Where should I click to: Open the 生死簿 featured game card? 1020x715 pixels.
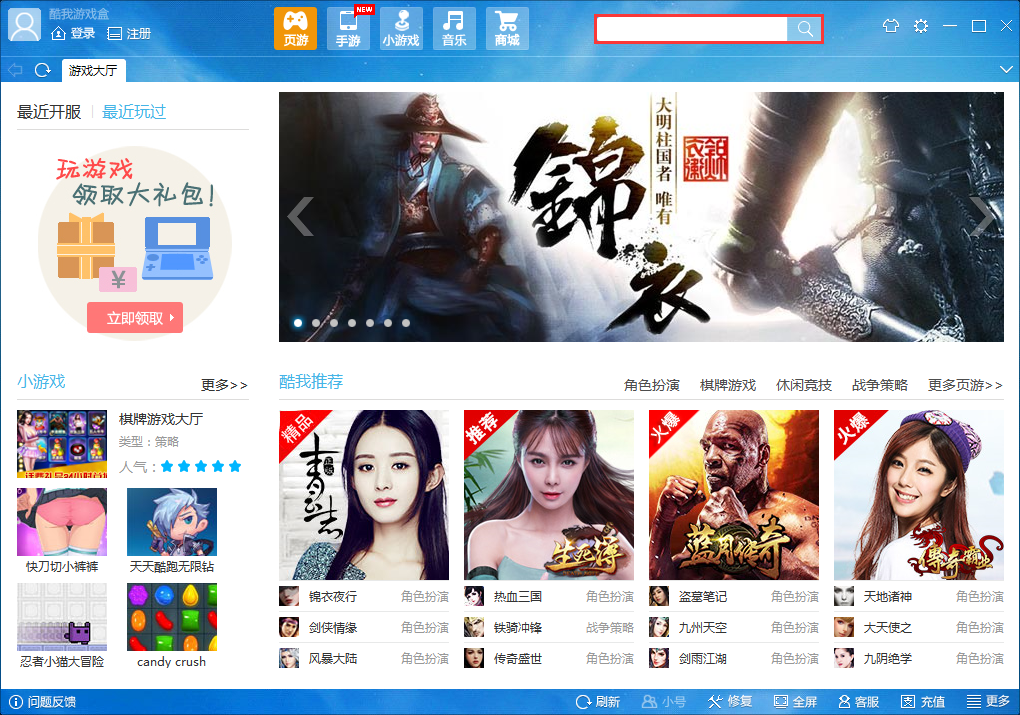(x=548, y=494)
